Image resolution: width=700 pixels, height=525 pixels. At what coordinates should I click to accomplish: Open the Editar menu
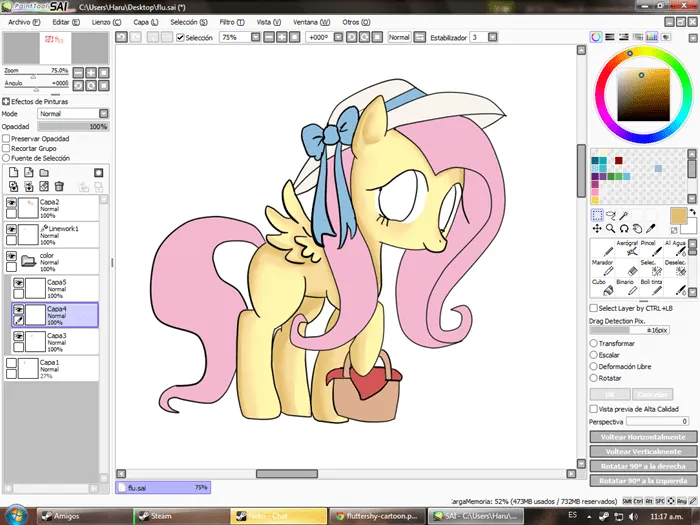[66, 22]
